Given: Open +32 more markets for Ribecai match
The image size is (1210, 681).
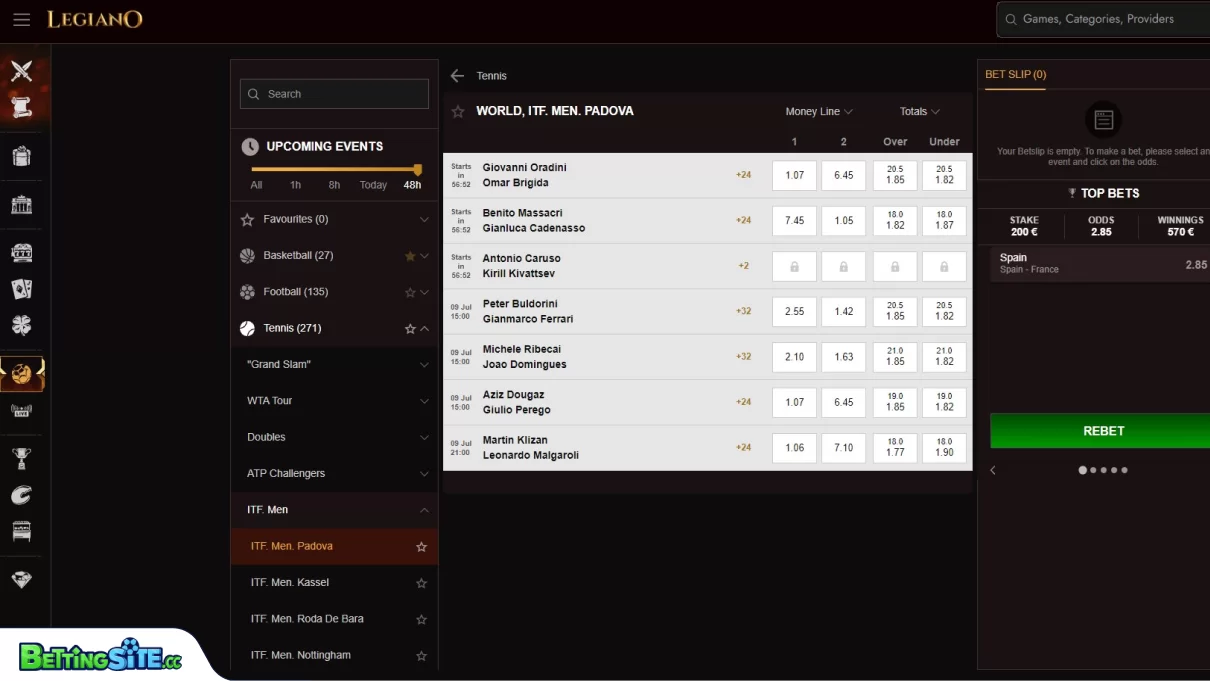Looking at the screenshot, I should 743,357.
